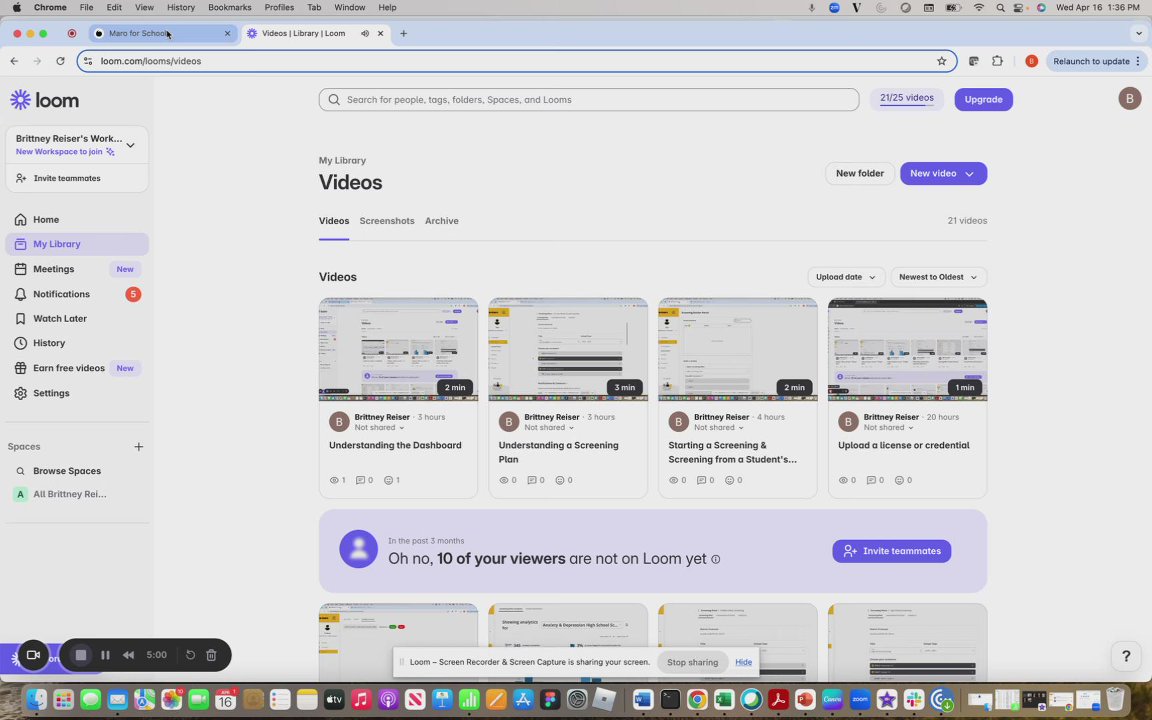Open the profile avatar B menu
1152x720 pixels.
[x=1129, y=98]
